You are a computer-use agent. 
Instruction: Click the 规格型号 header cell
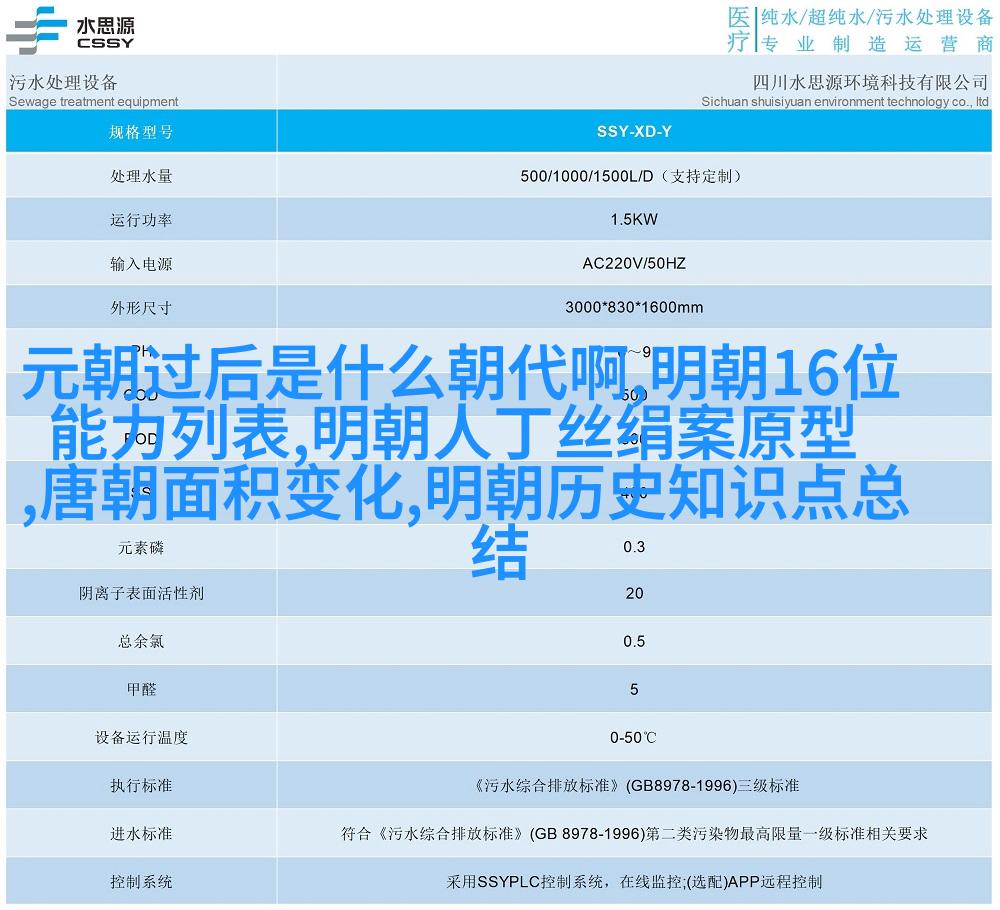coord(141,132)
